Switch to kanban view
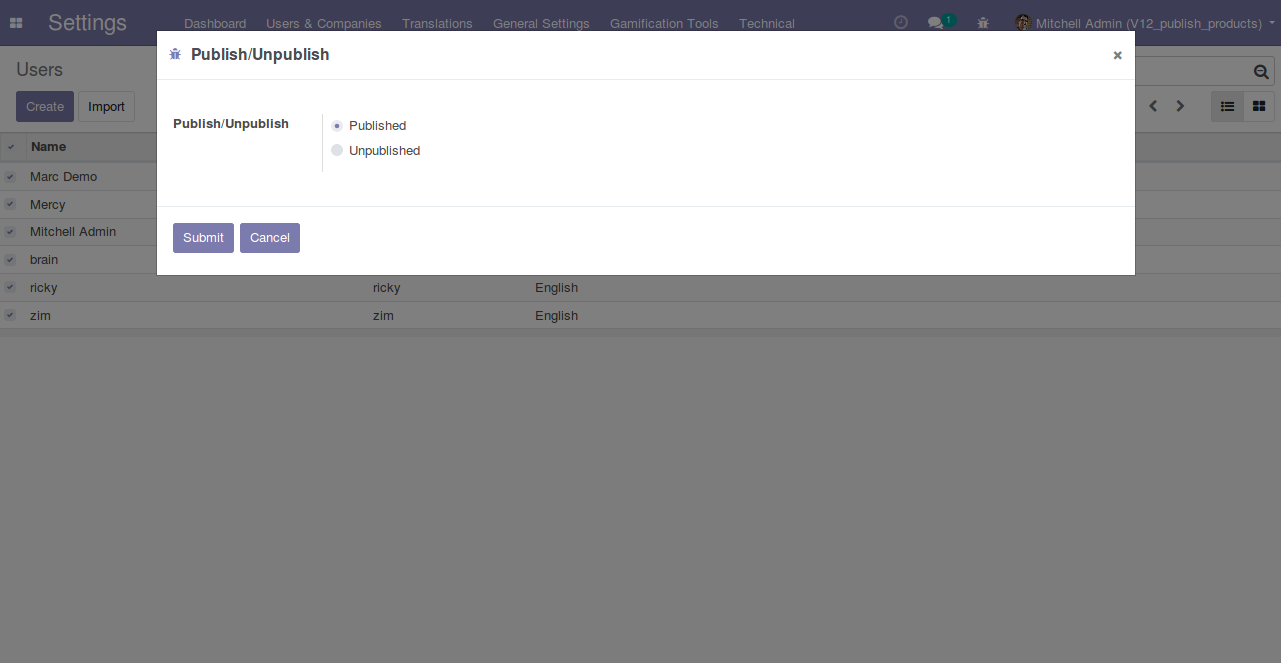Image resolution: width=1281 pixels, height=663 pixels. (x=1259, y=106)
